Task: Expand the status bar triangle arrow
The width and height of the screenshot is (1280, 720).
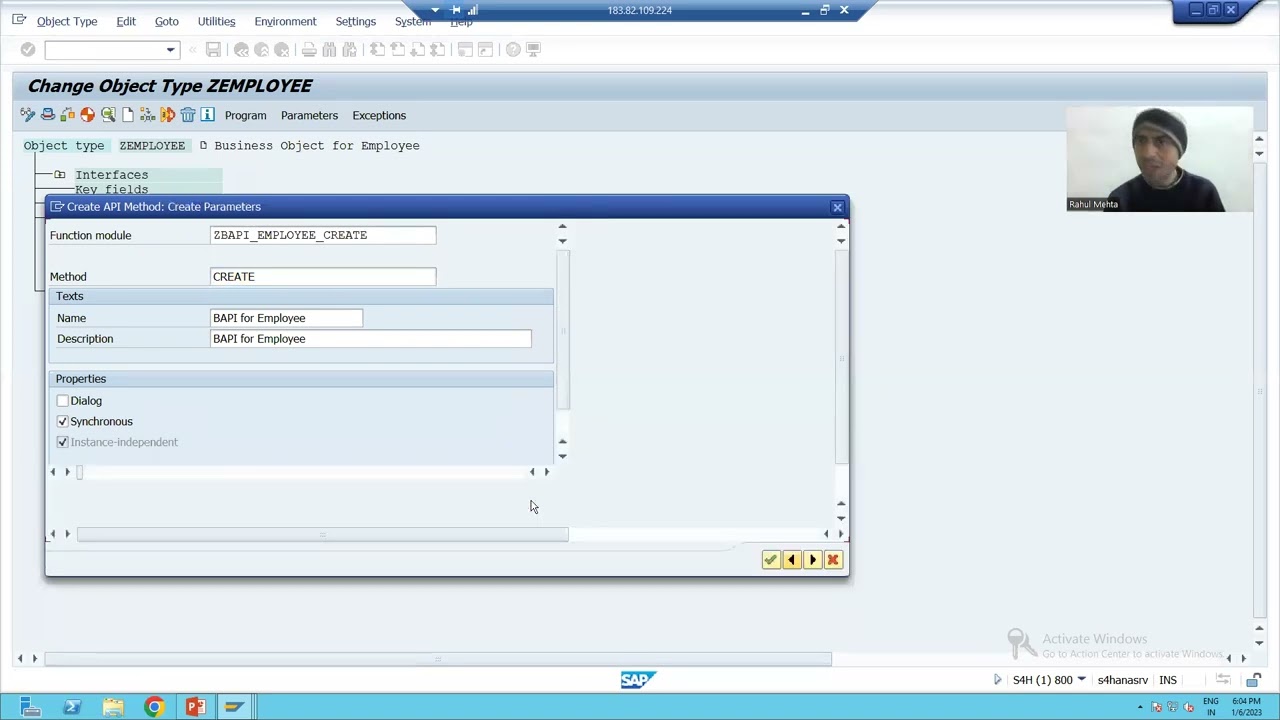Action: pos(997,680)
